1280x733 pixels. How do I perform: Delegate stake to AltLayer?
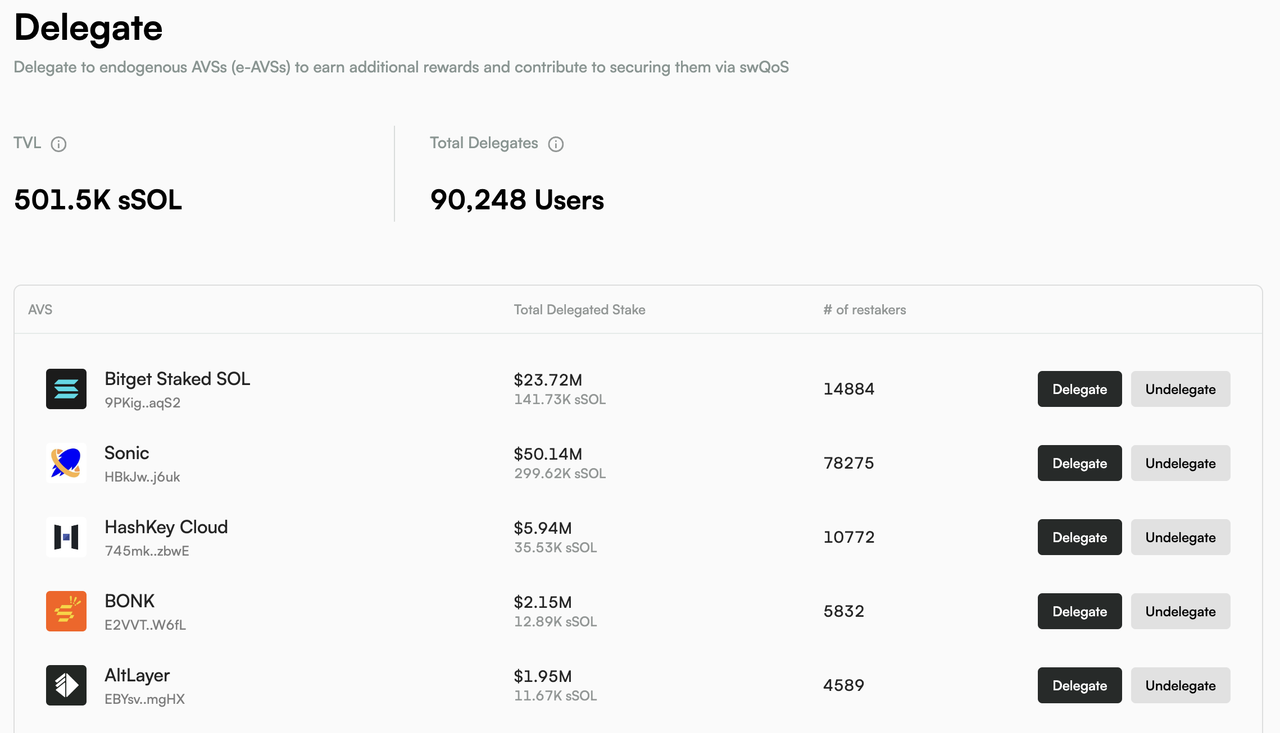1079,685
